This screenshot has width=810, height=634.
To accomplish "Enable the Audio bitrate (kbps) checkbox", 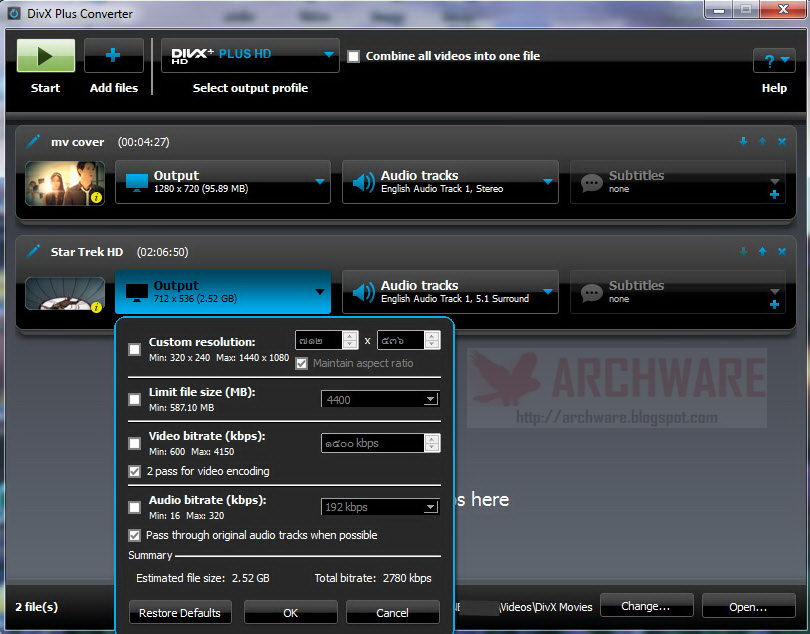I will click(134, 507).
